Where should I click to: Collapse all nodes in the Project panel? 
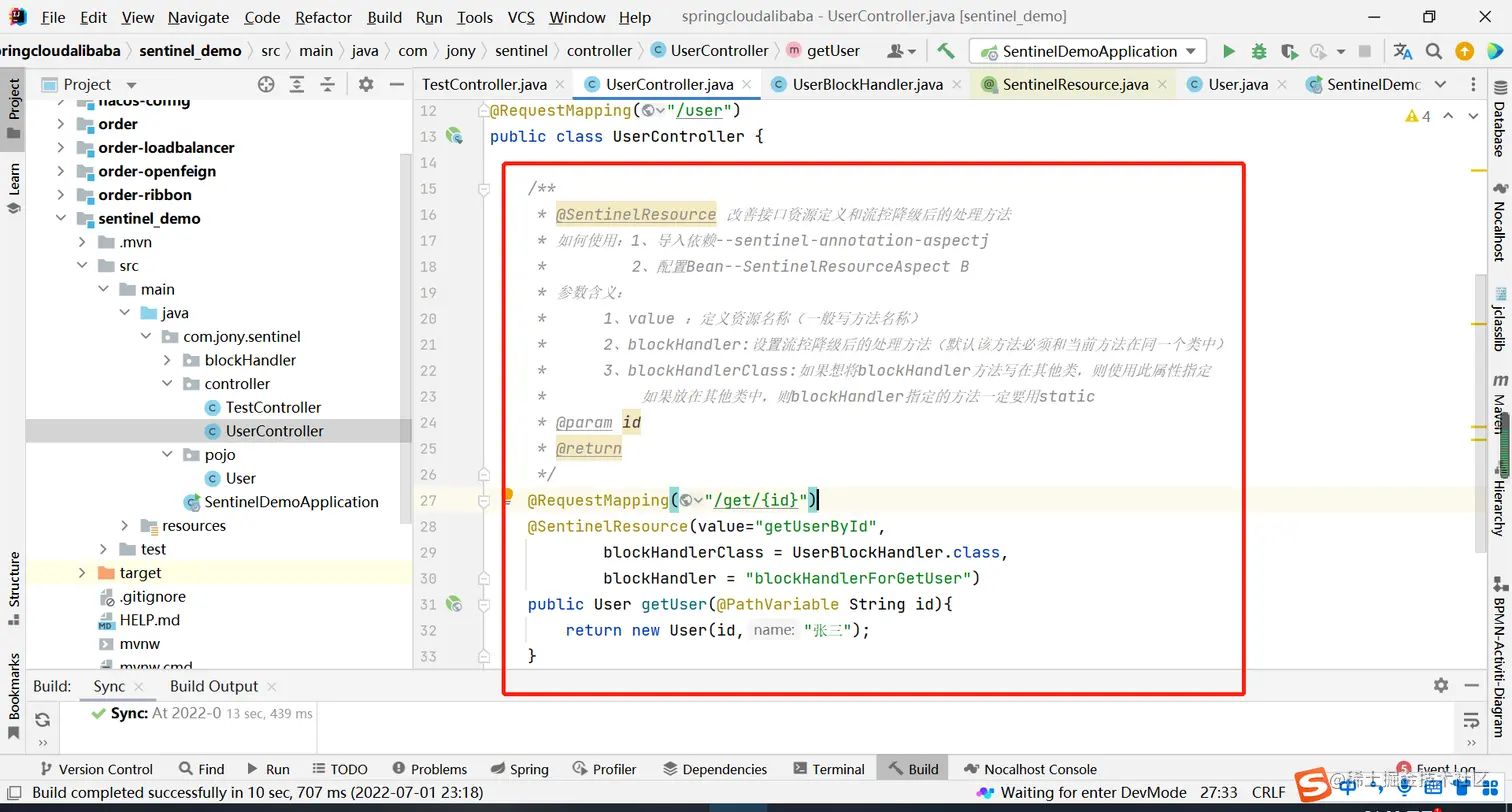tap(327, 85)
